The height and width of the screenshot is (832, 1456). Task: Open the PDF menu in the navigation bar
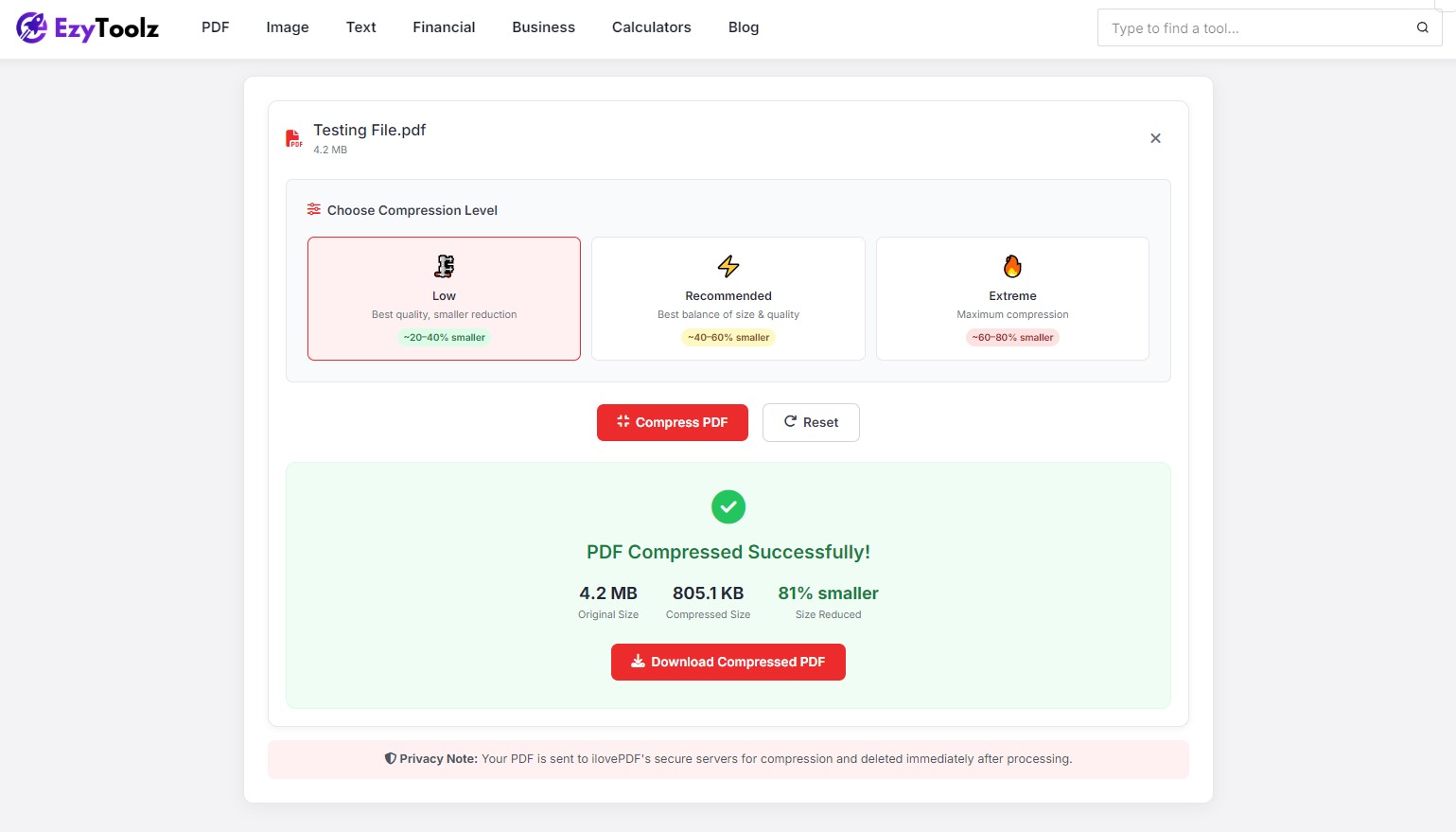click(x=215, y=27)
